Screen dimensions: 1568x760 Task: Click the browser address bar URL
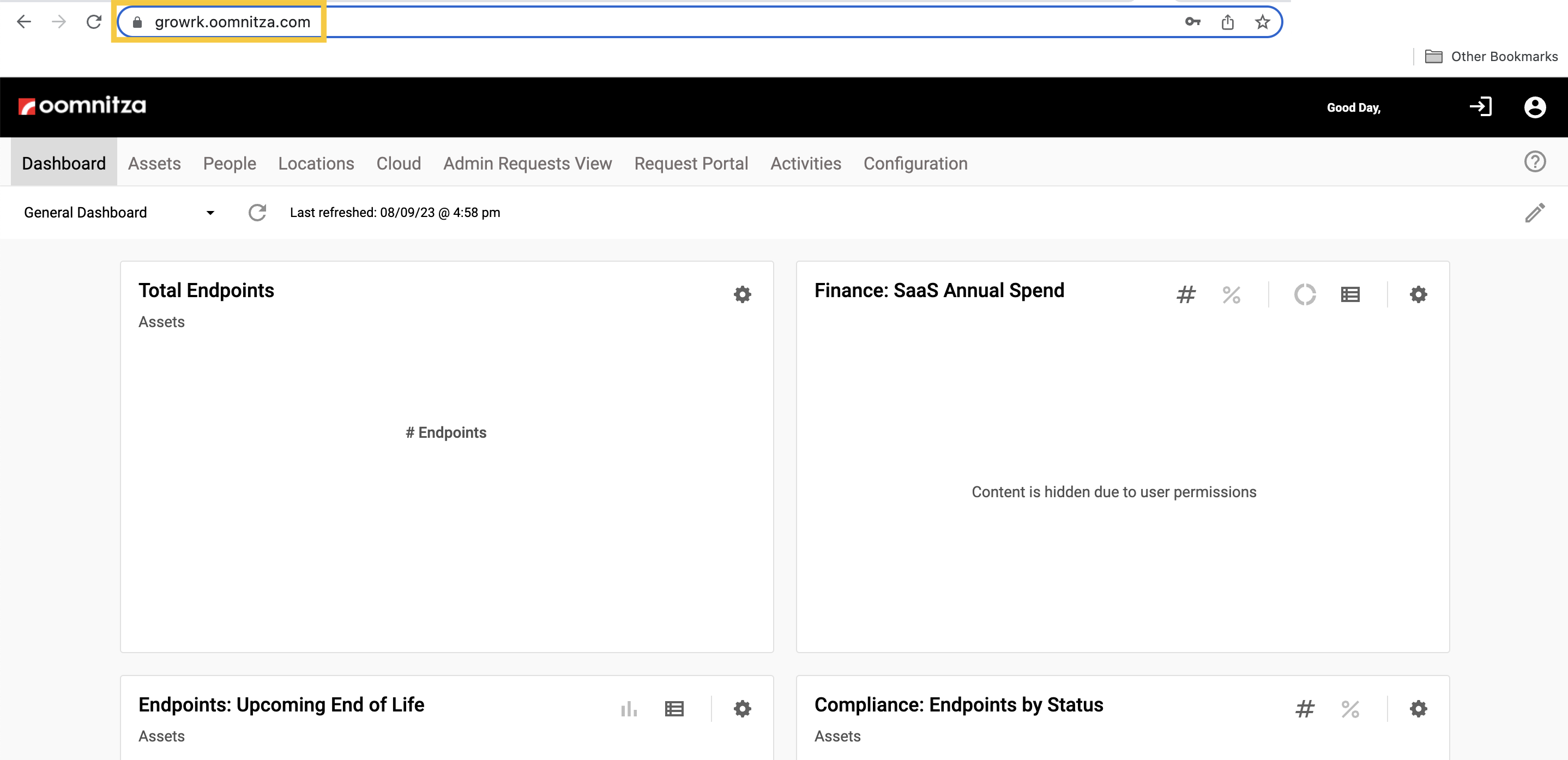(232, 22)
